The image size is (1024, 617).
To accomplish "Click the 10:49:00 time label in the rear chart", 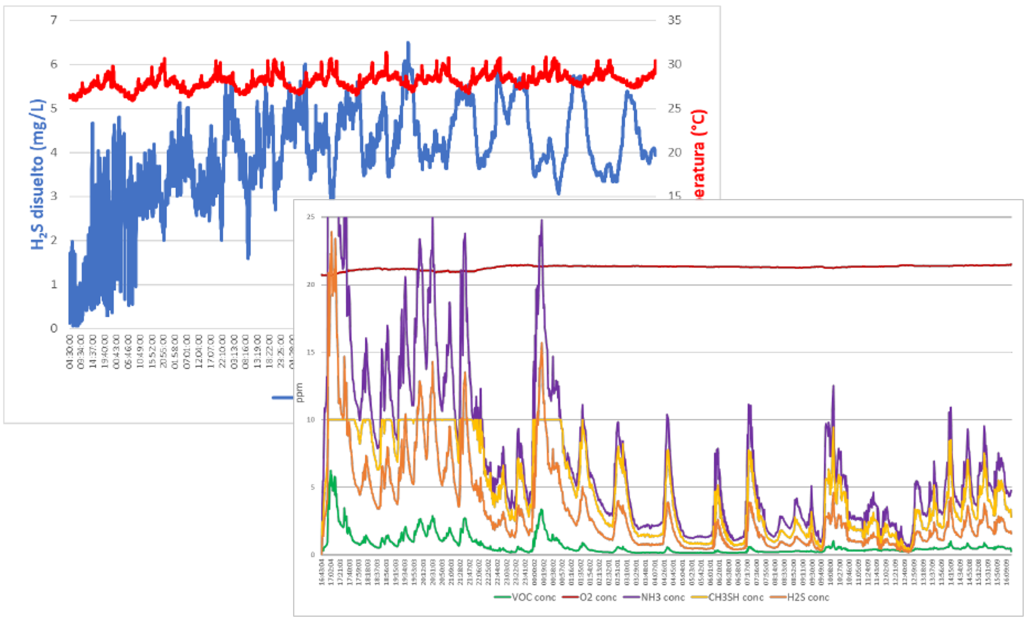I will [140, 351].
